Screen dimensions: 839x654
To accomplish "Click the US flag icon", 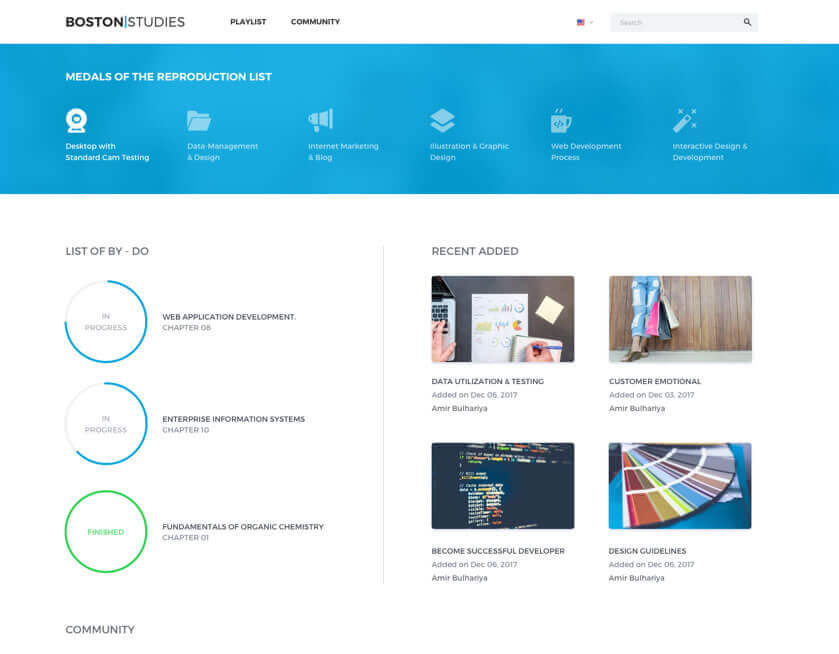I will (581, 22).
